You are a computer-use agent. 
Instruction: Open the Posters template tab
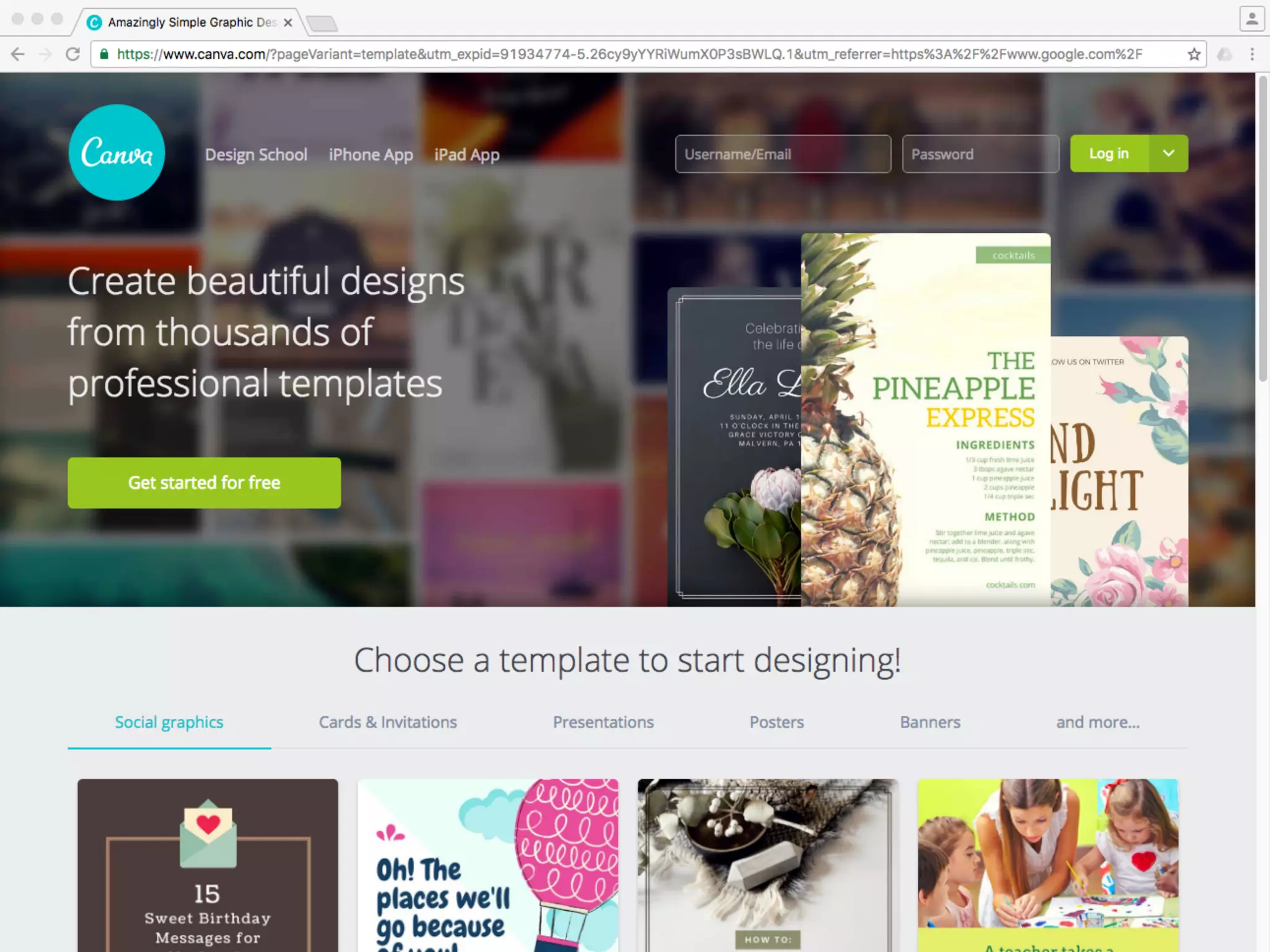coord(776,722)
